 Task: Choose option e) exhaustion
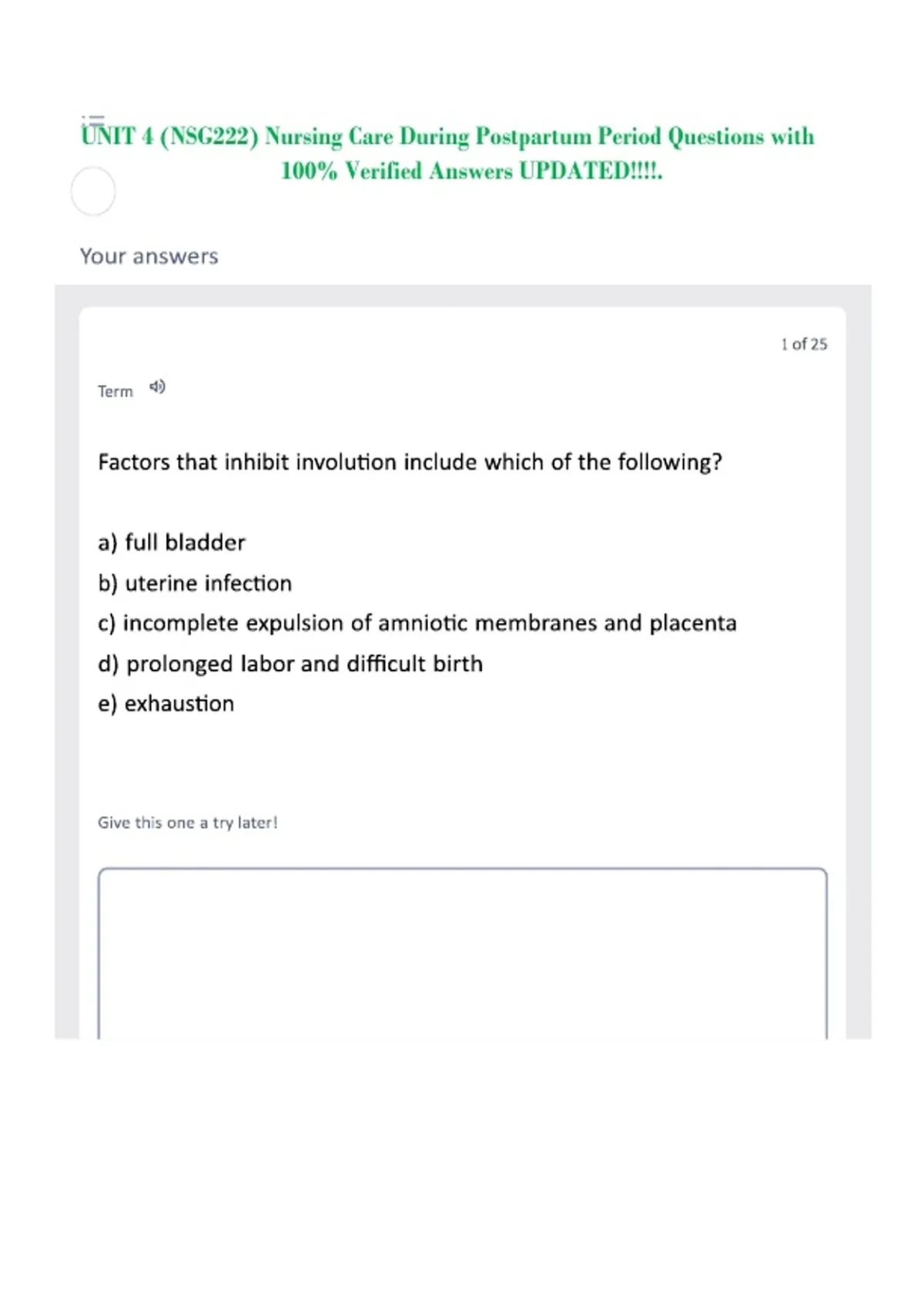166,704
